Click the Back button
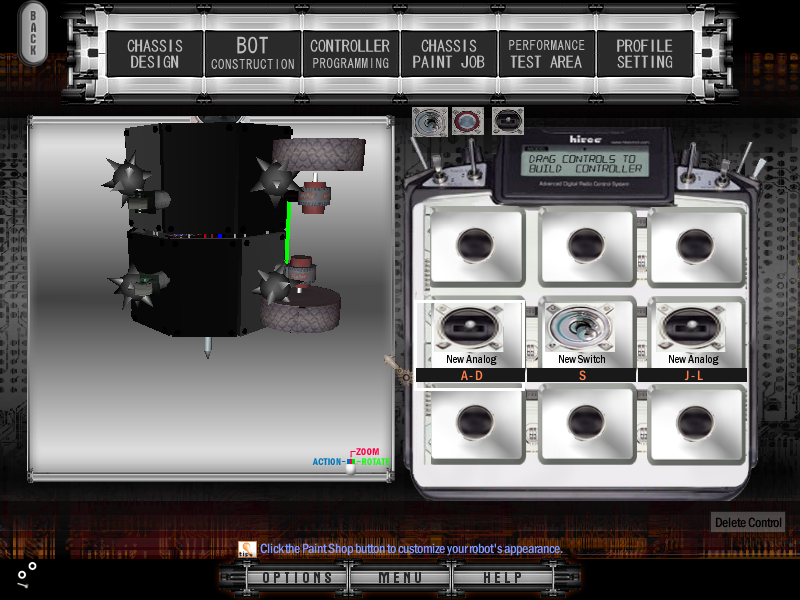This screenshot has height=600, width=800. pos(33,34)
